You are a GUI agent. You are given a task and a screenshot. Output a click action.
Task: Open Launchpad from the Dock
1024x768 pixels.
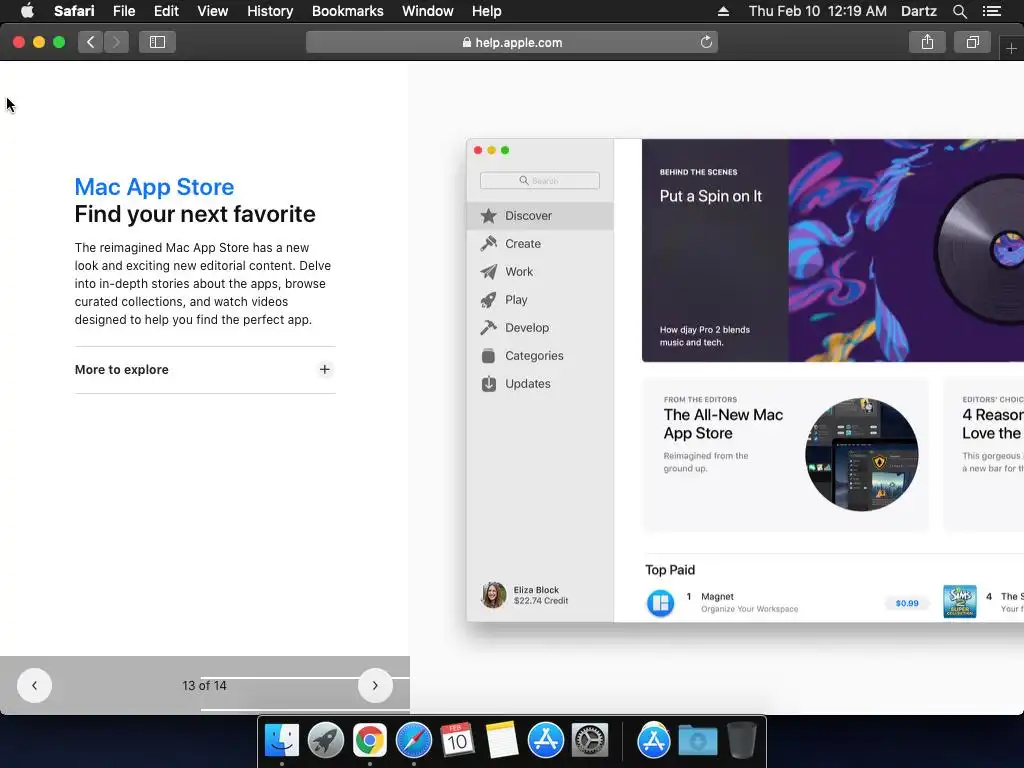coord(325,741)
